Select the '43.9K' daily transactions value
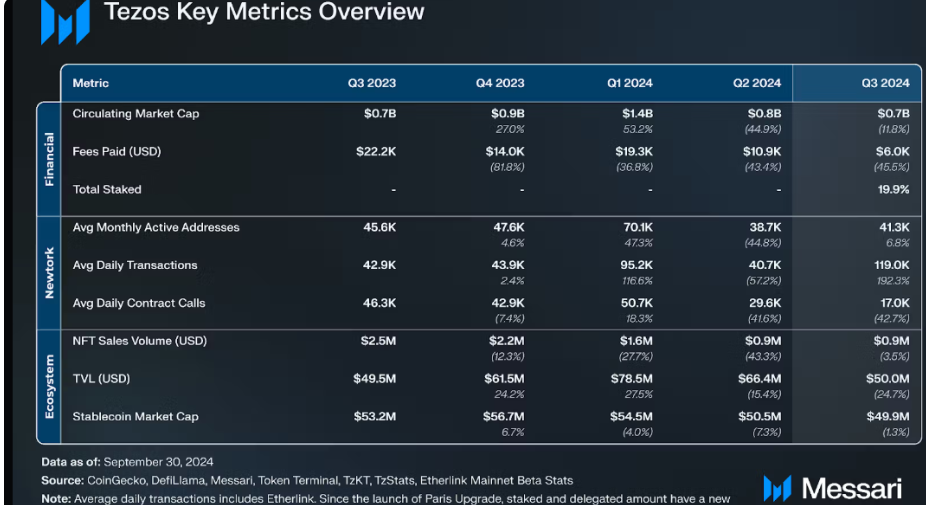Screen dimensions: 926x505 pyautogui.click(x=508, y=265)
